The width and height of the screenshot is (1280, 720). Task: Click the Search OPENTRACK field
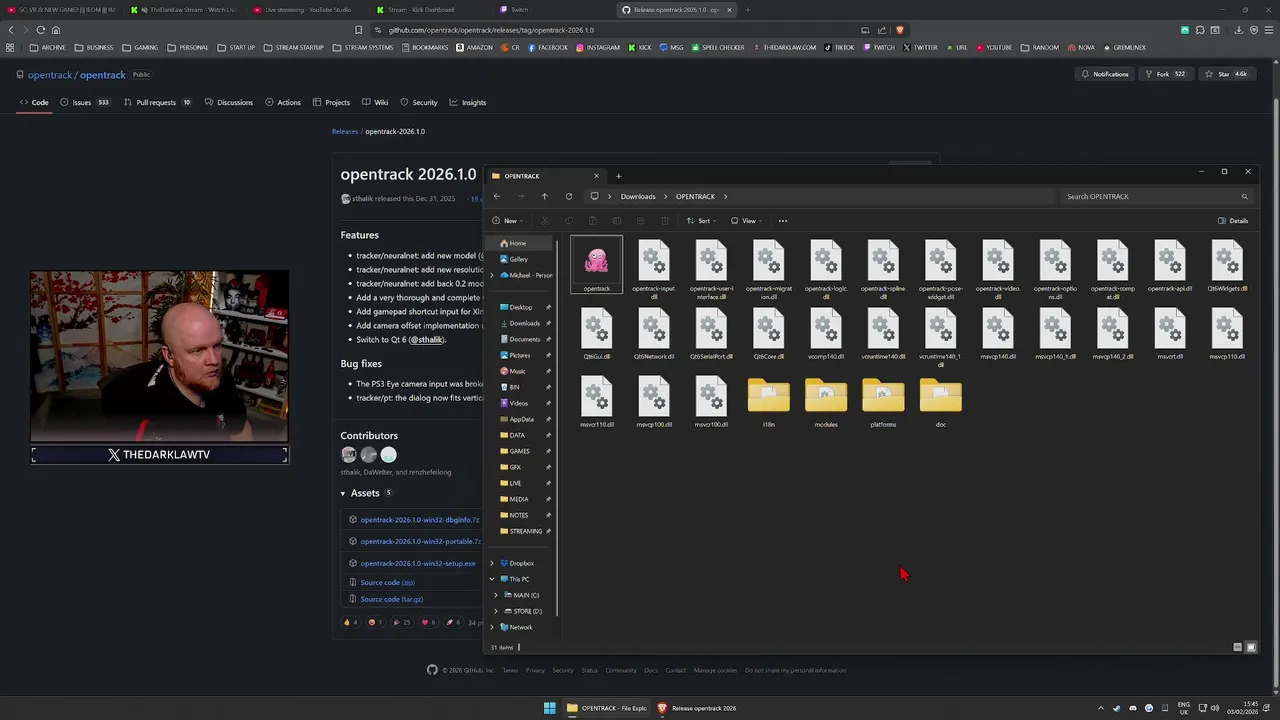coord(1155,196)
